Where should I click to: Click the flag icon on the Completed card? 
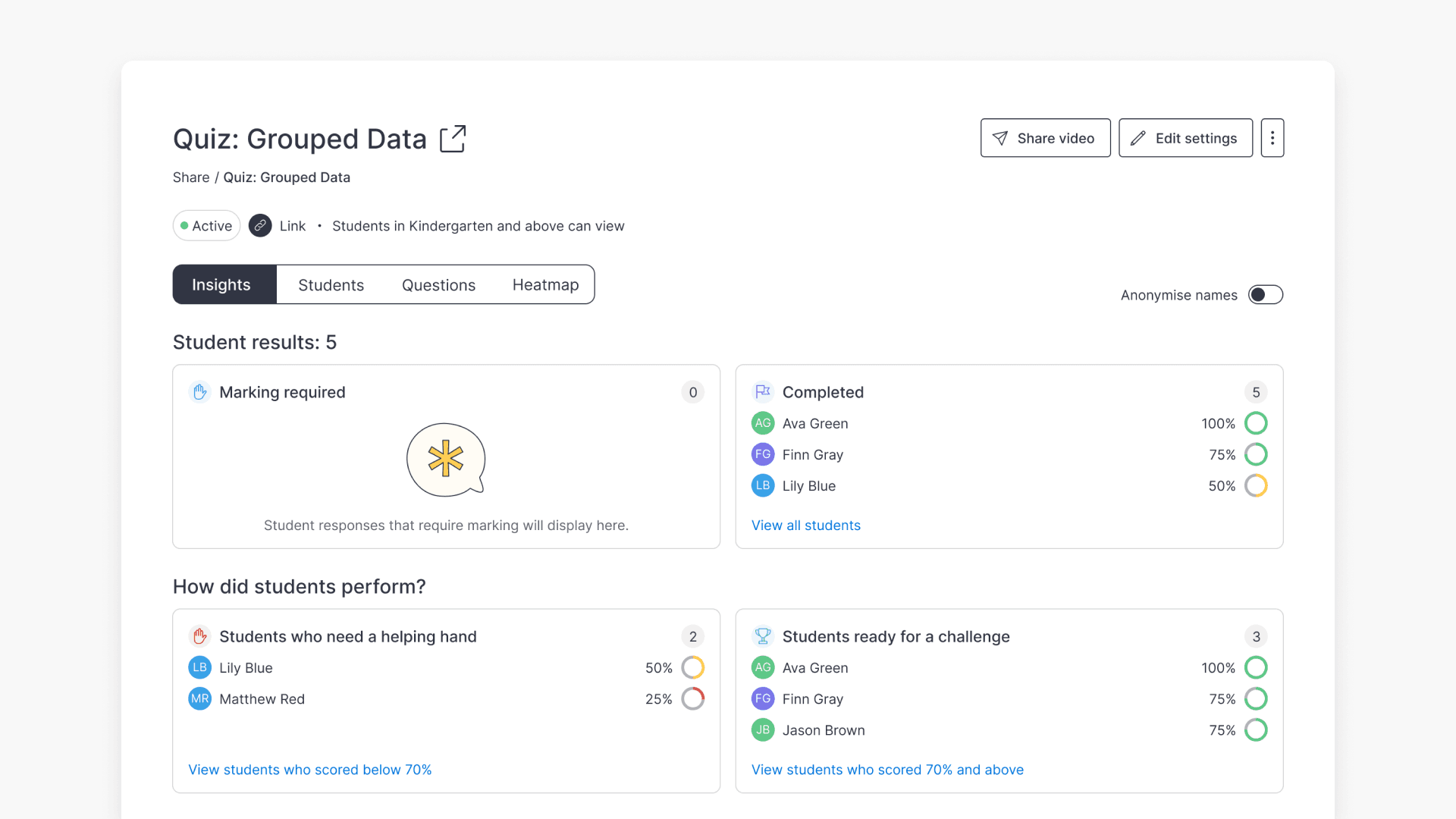point(763,392)
